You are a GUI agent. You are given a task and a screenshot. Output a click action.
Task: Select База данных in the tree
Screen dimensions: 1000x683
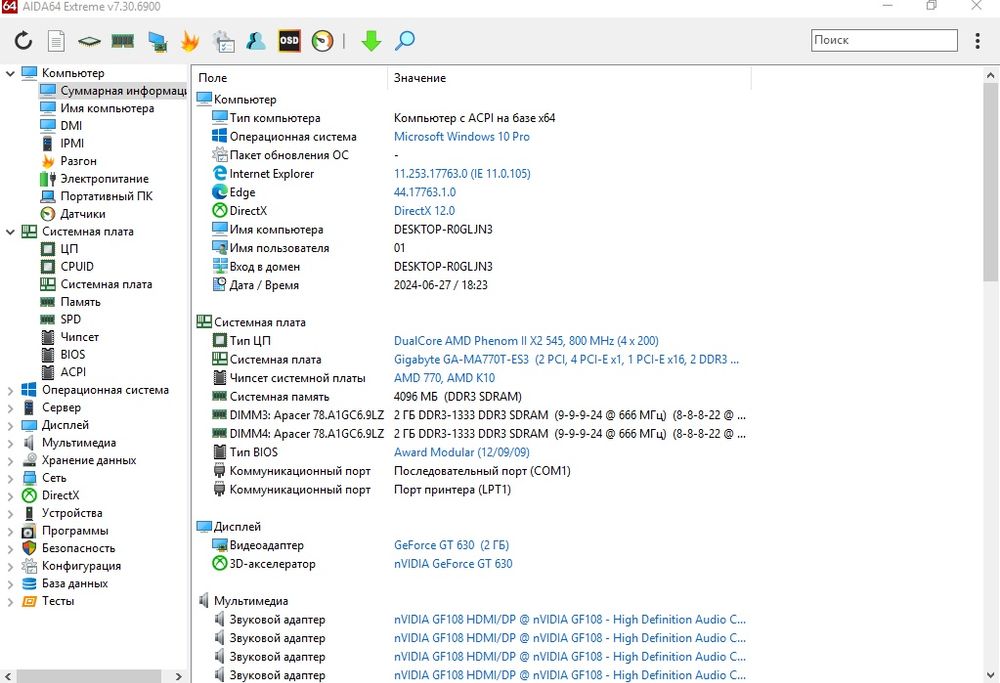[75, 583]
